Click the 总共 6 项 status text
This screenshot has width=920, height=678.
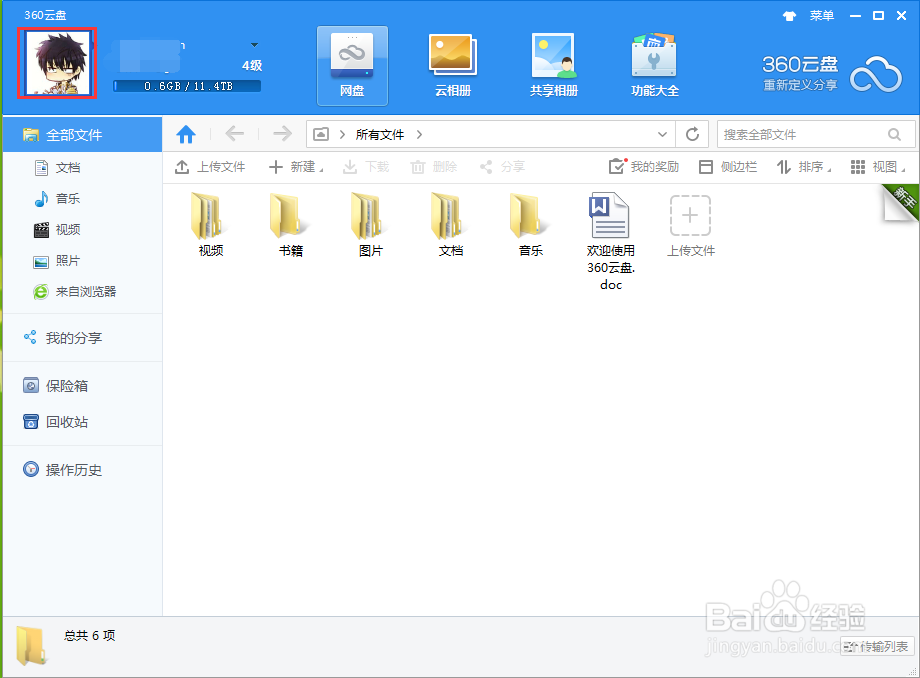(x=90, y=636)
